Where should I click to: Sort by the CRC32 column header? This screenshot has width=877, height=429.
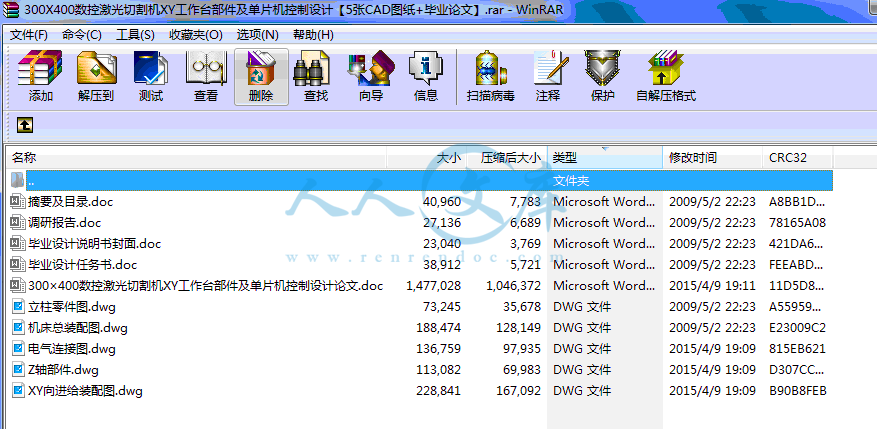[x=798, y=158]
